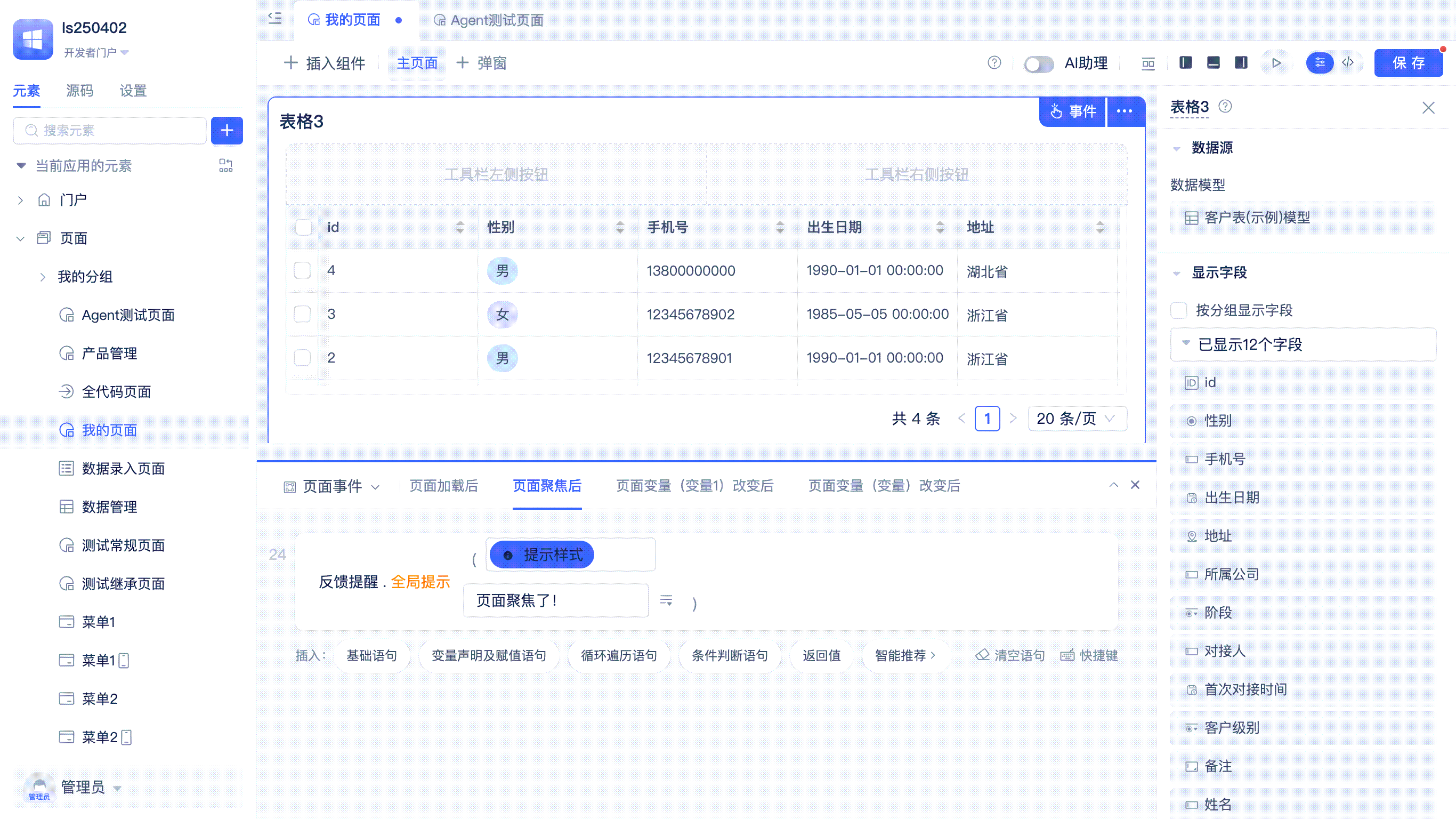Image resolution: width=1456 pixels, height=819 pixels.
Task: Check the table header select-all checkbox
Action: click(x=304, y=227)
